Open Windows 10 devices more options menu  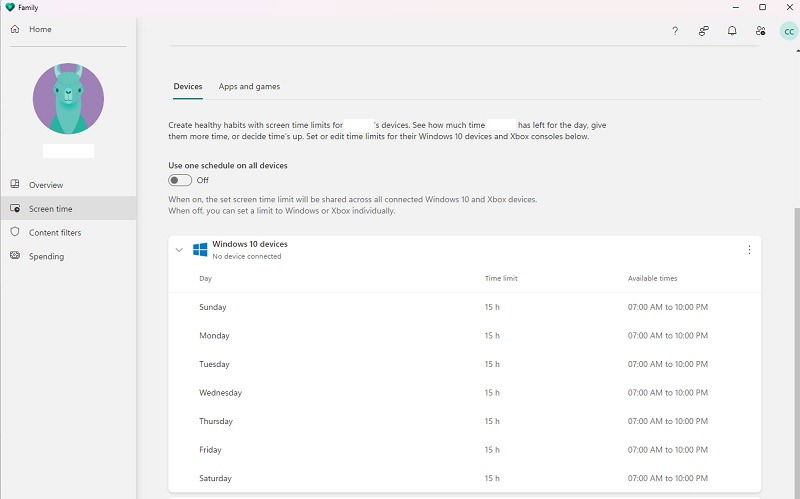tap(749, 250)
